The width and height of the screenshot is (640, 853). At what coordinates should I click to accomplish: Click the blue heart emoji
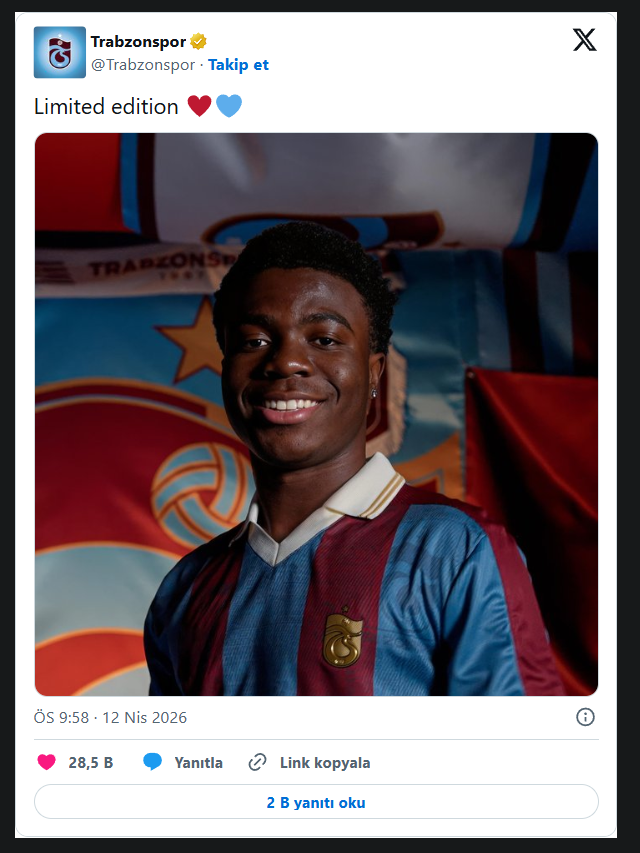pyautogui.click(x=229, y=106)
